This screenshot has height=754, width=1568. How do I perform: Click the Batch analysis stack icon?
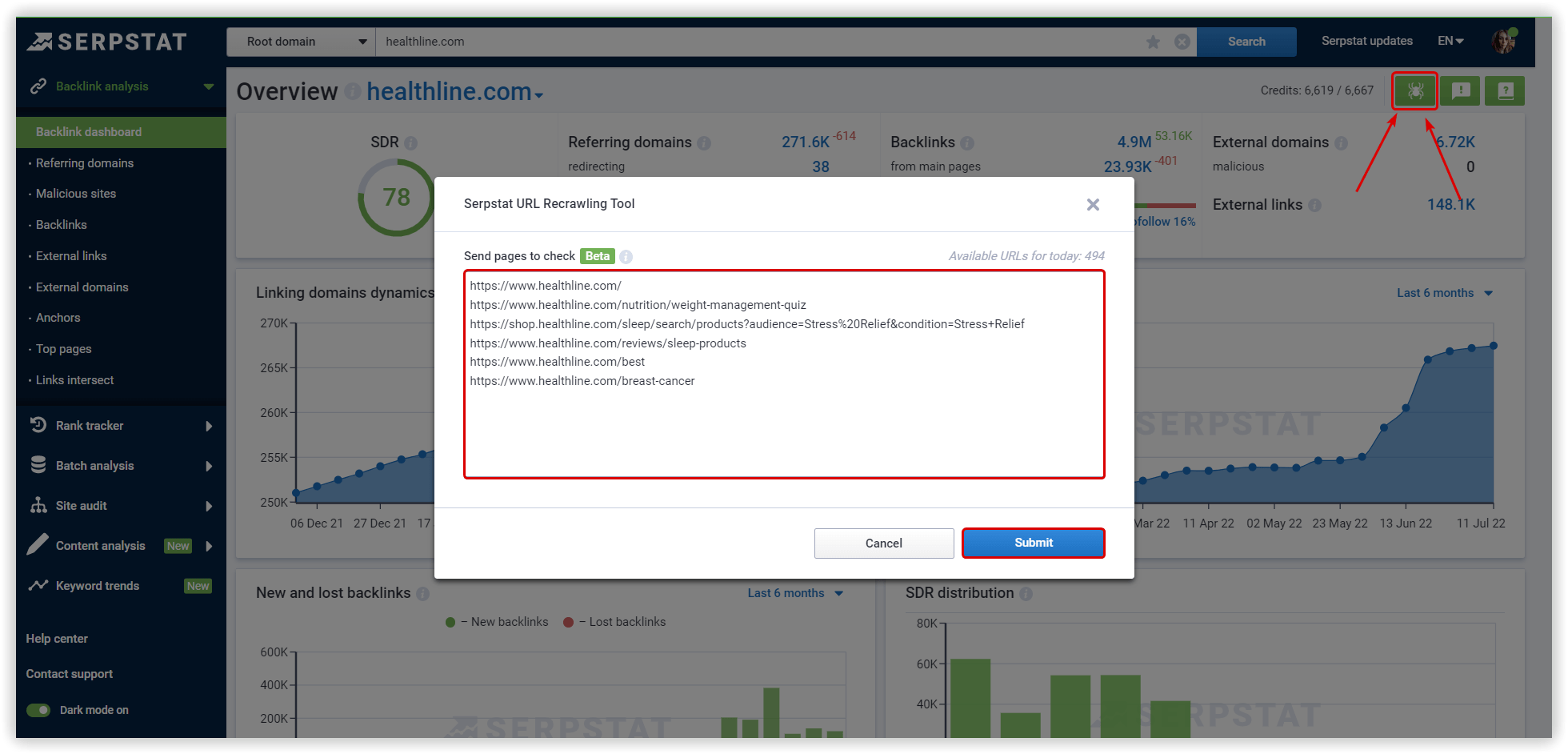pyautogui.click(x=38, y=465)
